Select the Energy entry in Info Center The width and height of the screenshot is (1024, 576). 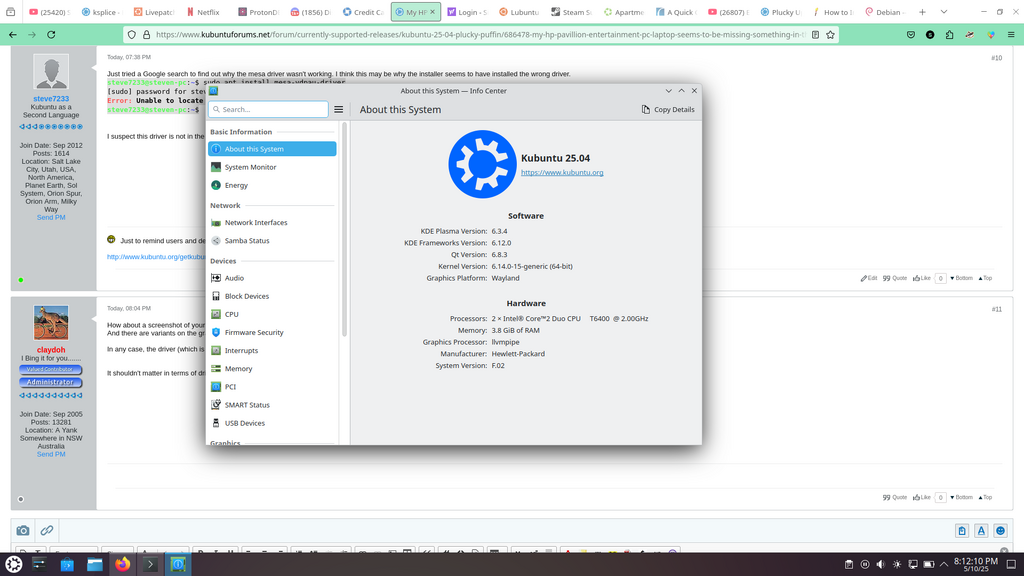236,185
